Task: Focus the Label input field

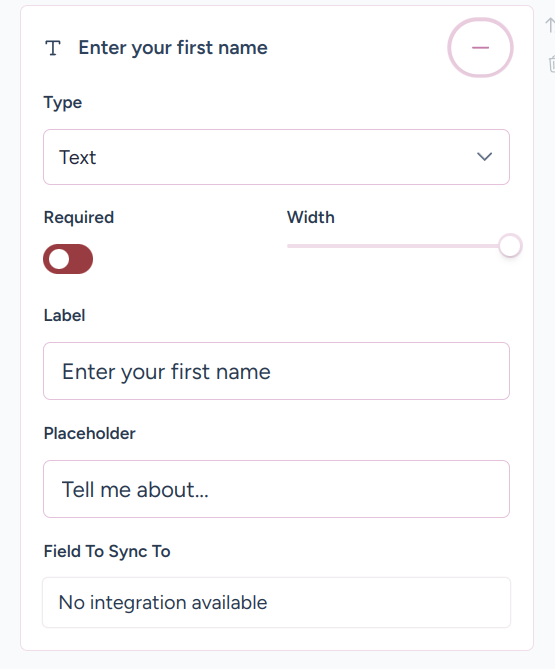Action: pos(276,371)
